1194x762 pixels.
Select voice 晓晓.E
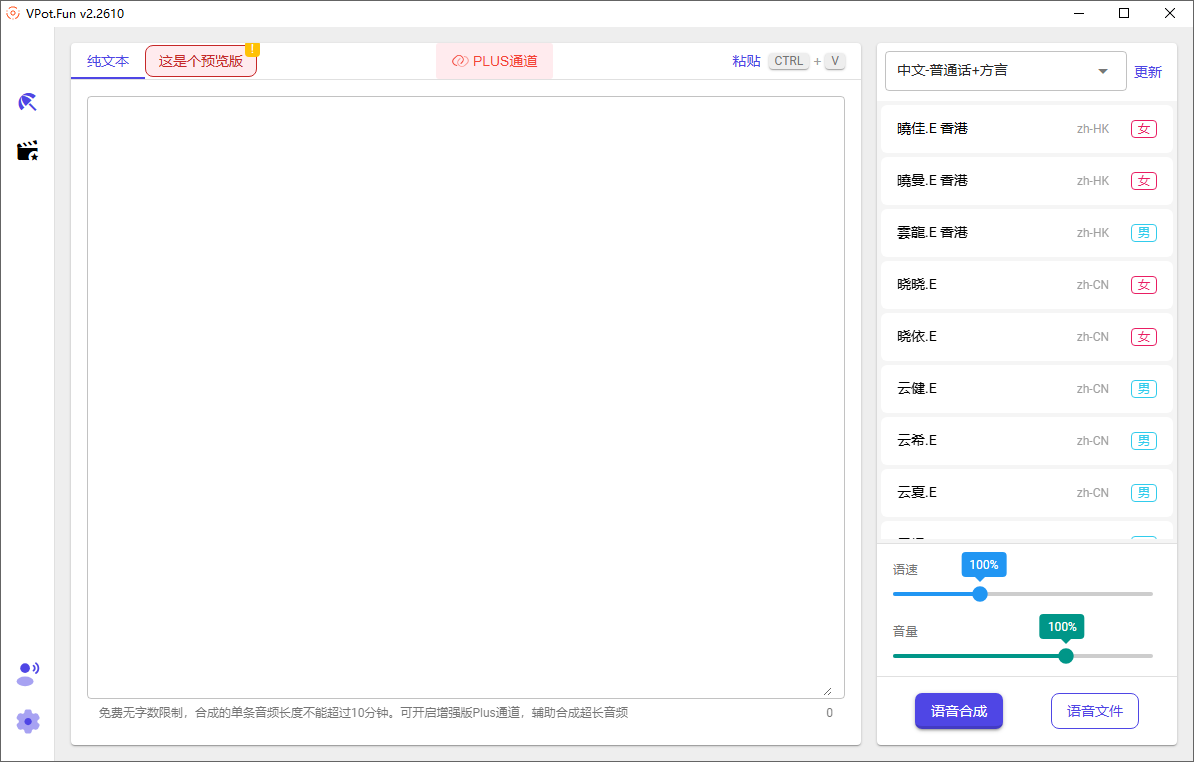point(1026,285)
